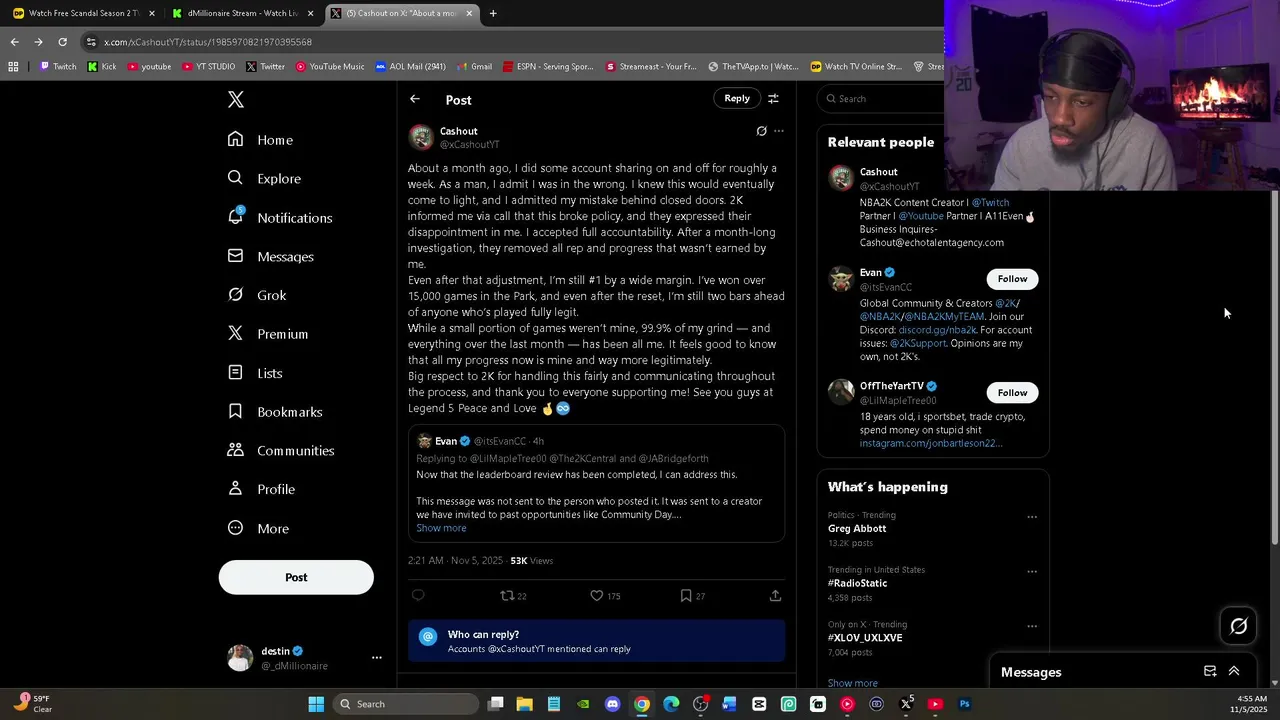Image resolution: width=1280 pixels, height=720 pixels.
Task: Share the post via share icon
Action: click(x=775, y=595)
